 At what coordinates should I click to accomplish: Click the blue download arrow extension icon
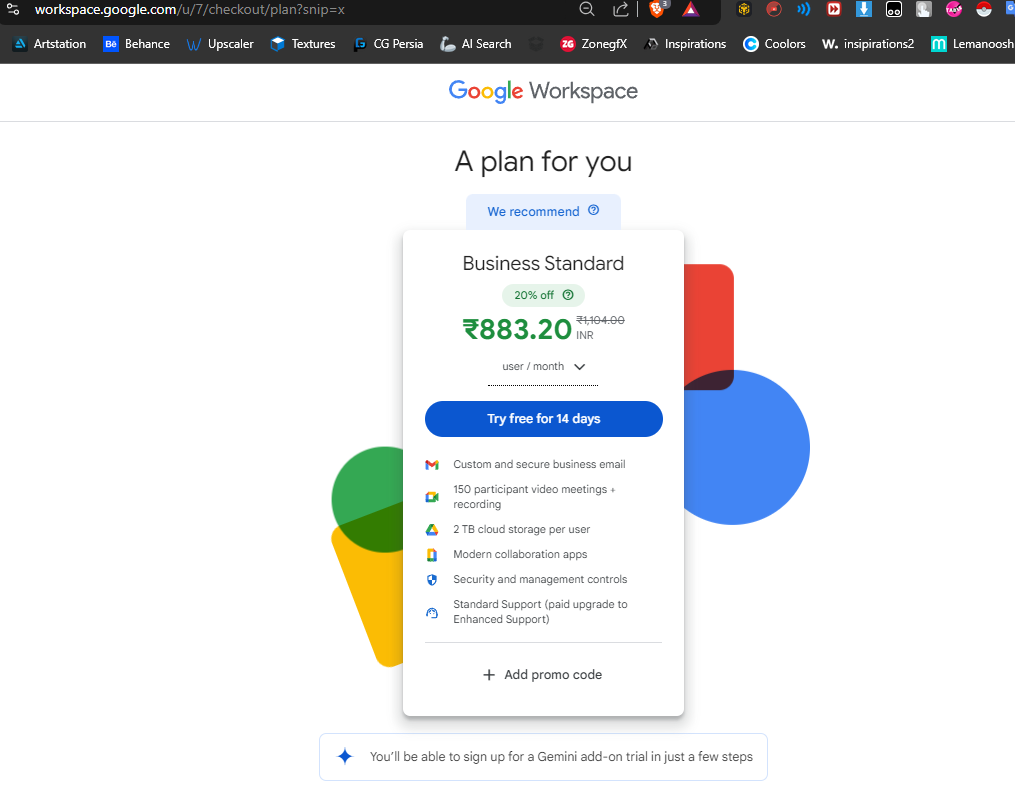click(x=864, y=9)
